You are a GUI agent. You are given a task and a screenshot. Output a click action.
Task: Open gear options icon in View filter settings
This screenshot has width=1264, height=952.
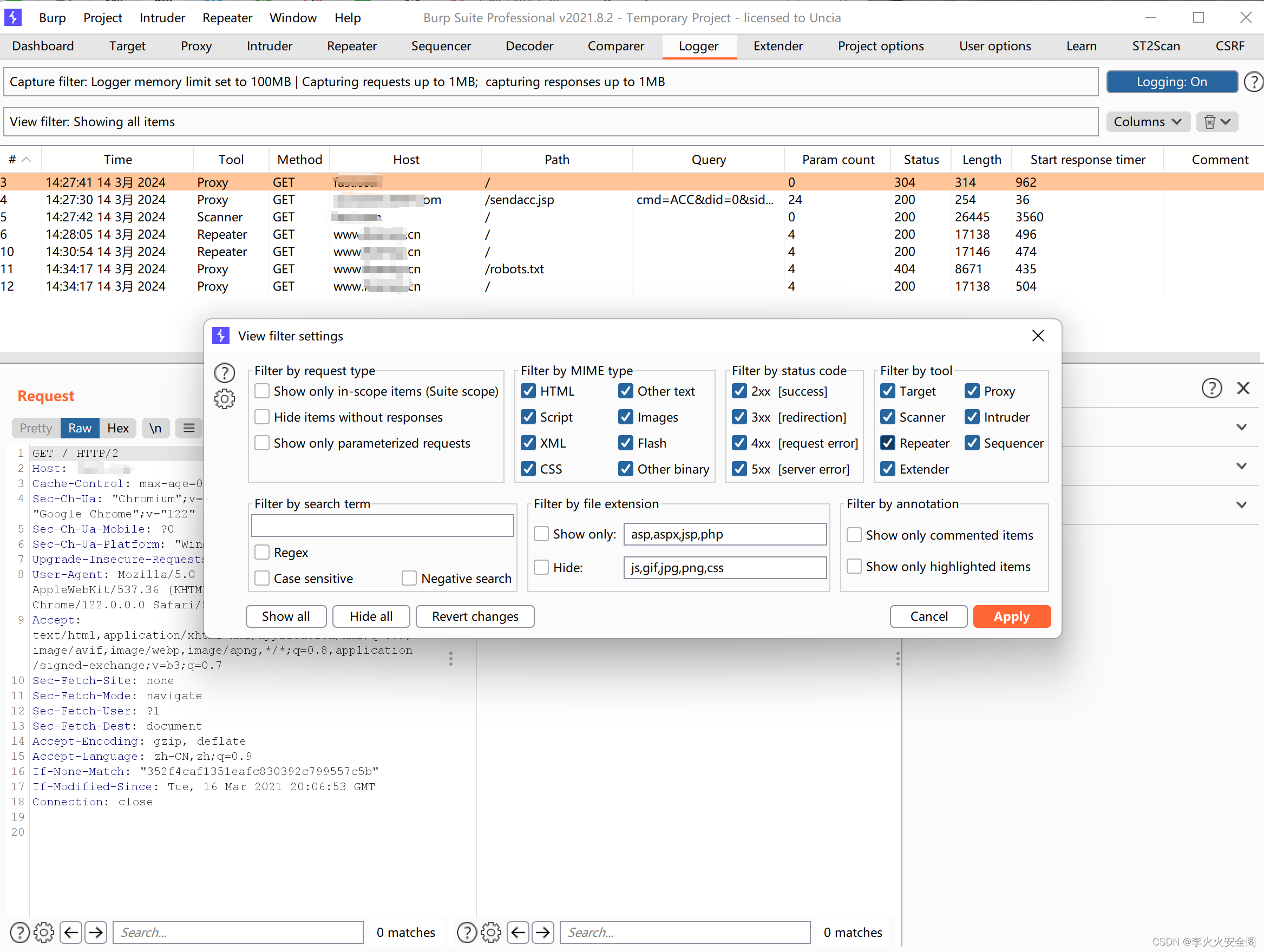click(225, 399)
